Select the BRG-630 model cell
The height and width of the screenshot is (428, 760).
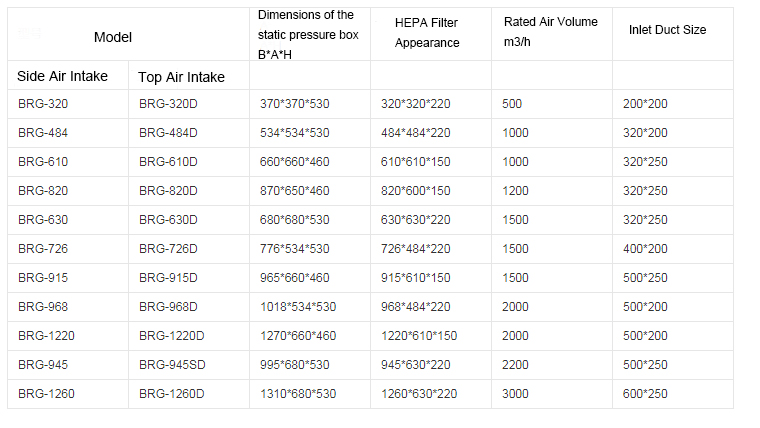click(x=43, y=220)
